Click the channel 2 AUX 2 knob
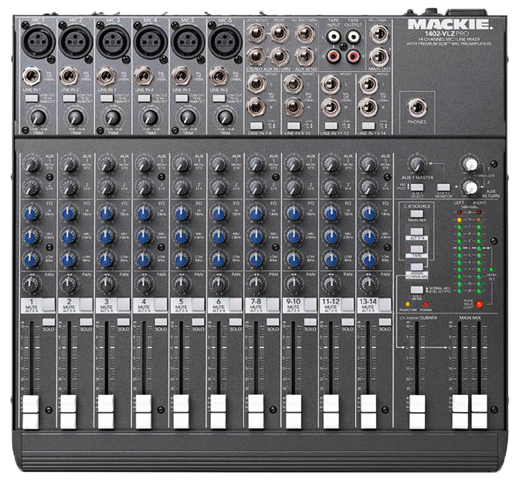Viewport: 519px width, 480px height. click(x=69, y=187)
